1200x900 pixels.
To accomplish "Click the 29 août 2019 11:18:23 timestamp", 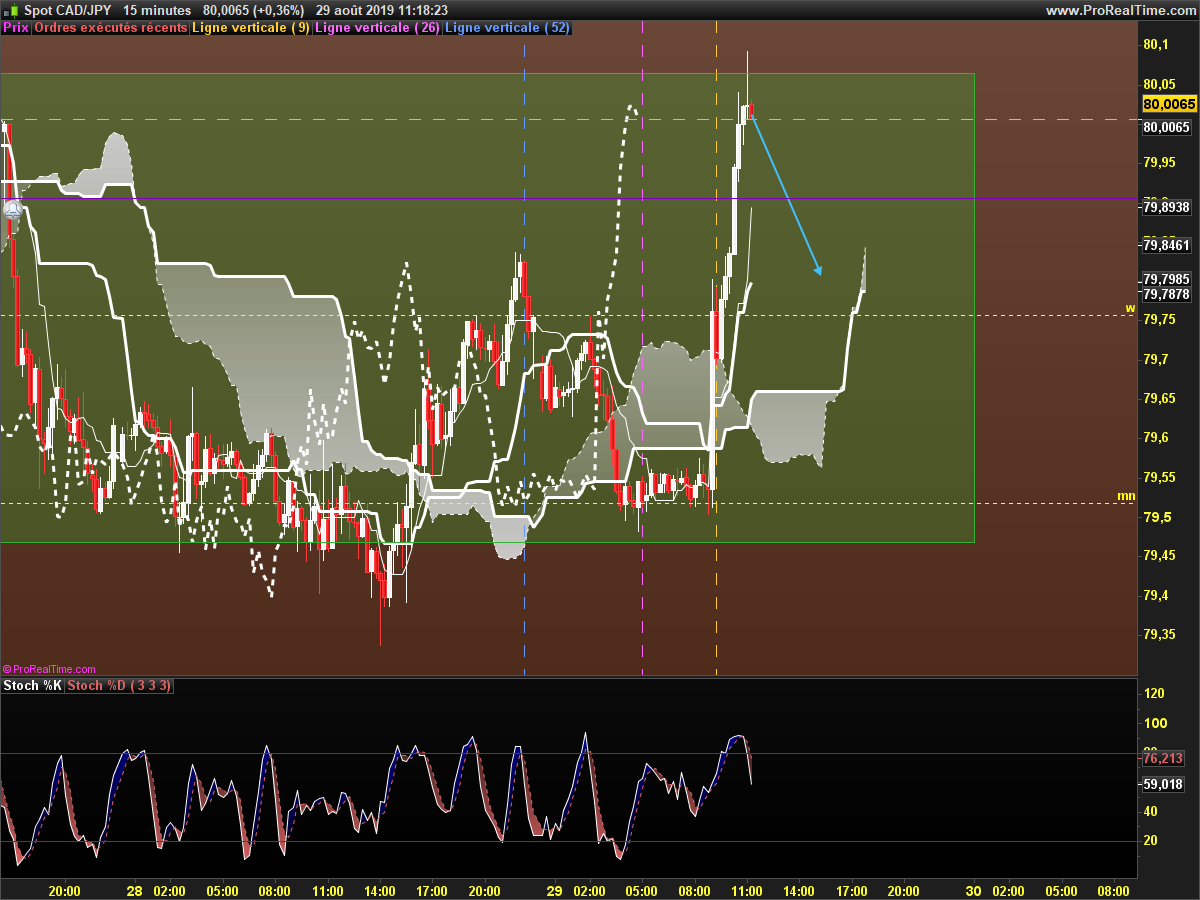I will [x=382, y=10].
